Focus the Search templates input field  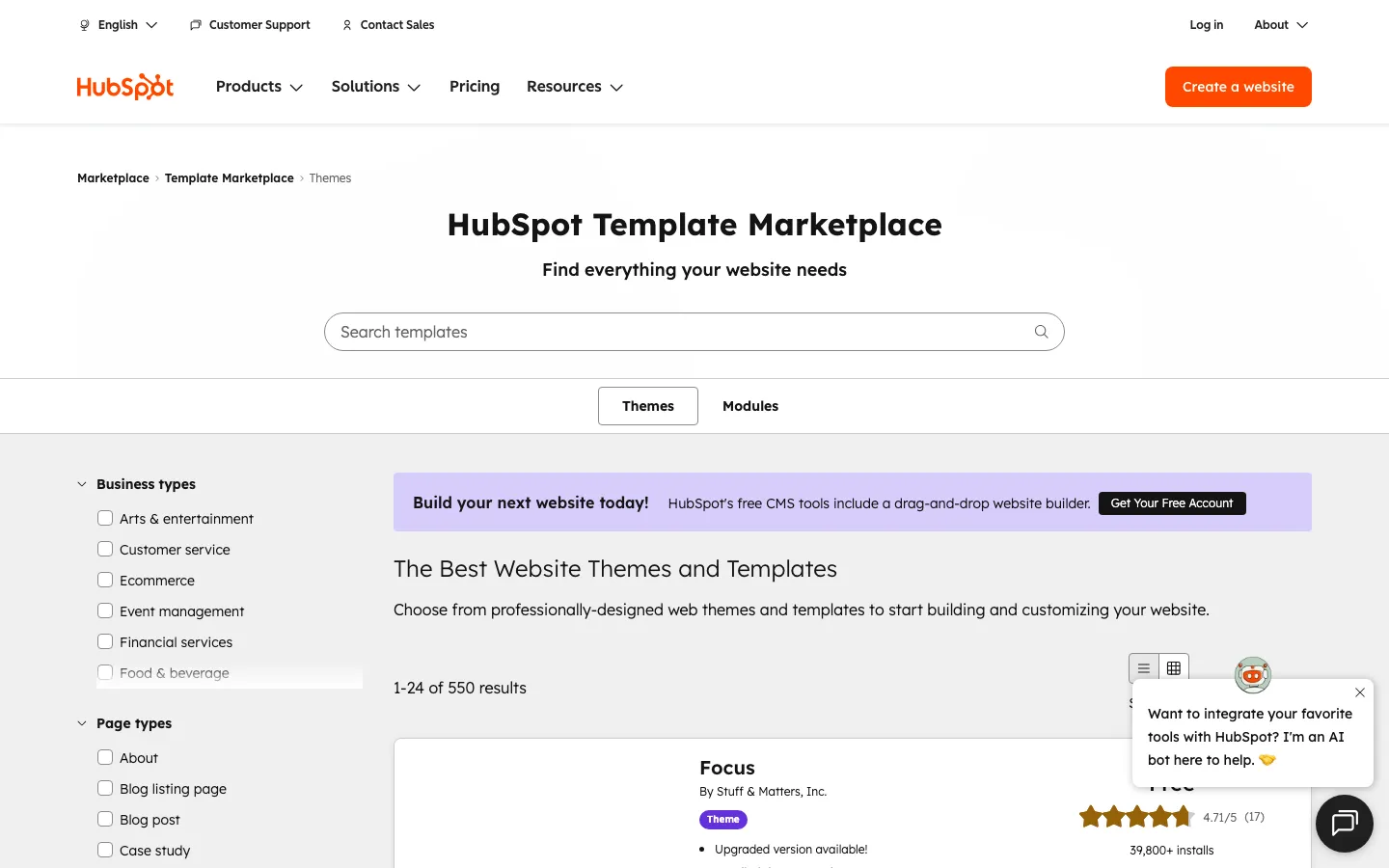pyautogui.click(x=694, y=332)
